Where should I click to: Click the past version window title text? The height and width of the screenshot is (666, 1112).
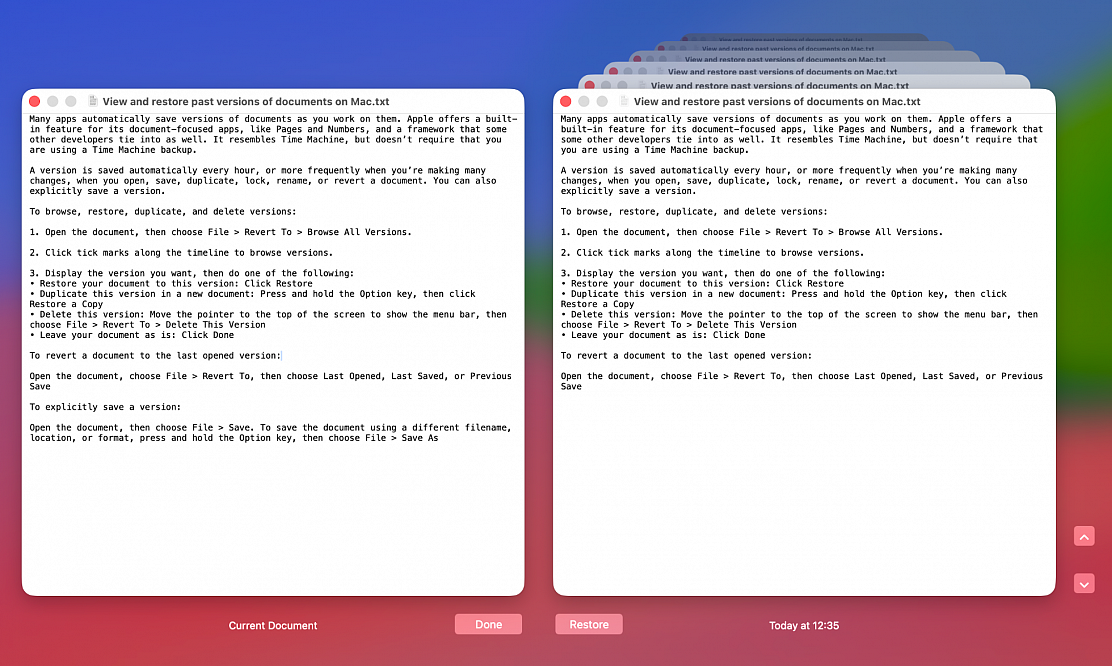(x=777, y=101)
